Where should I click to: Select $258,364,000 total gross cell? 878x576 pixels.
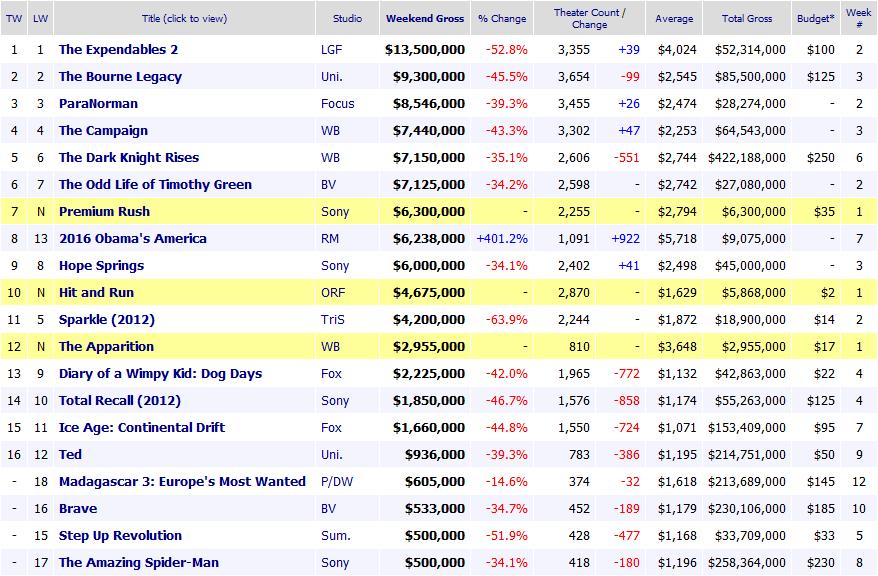(x=746, y=563)
